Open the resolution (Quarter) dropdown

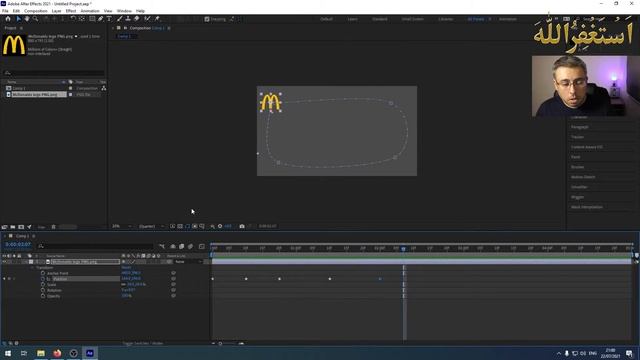[151, 226]
